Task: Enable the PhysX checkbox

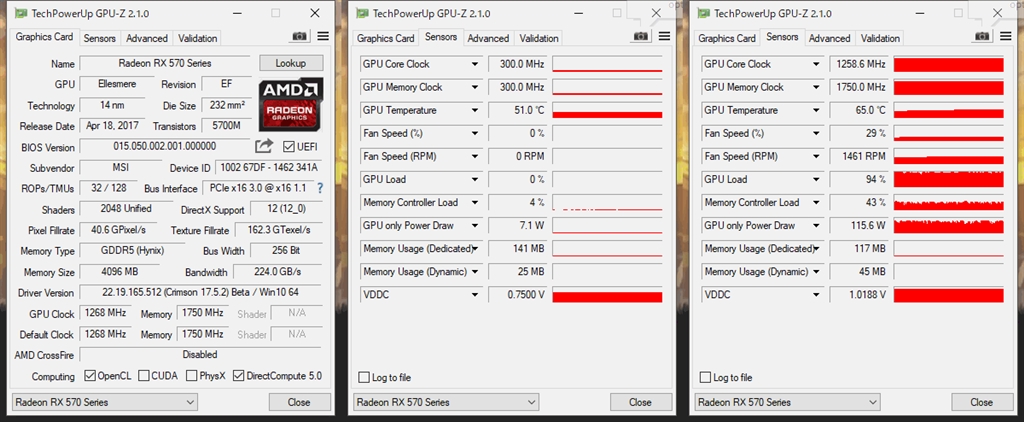Action: 191,376
